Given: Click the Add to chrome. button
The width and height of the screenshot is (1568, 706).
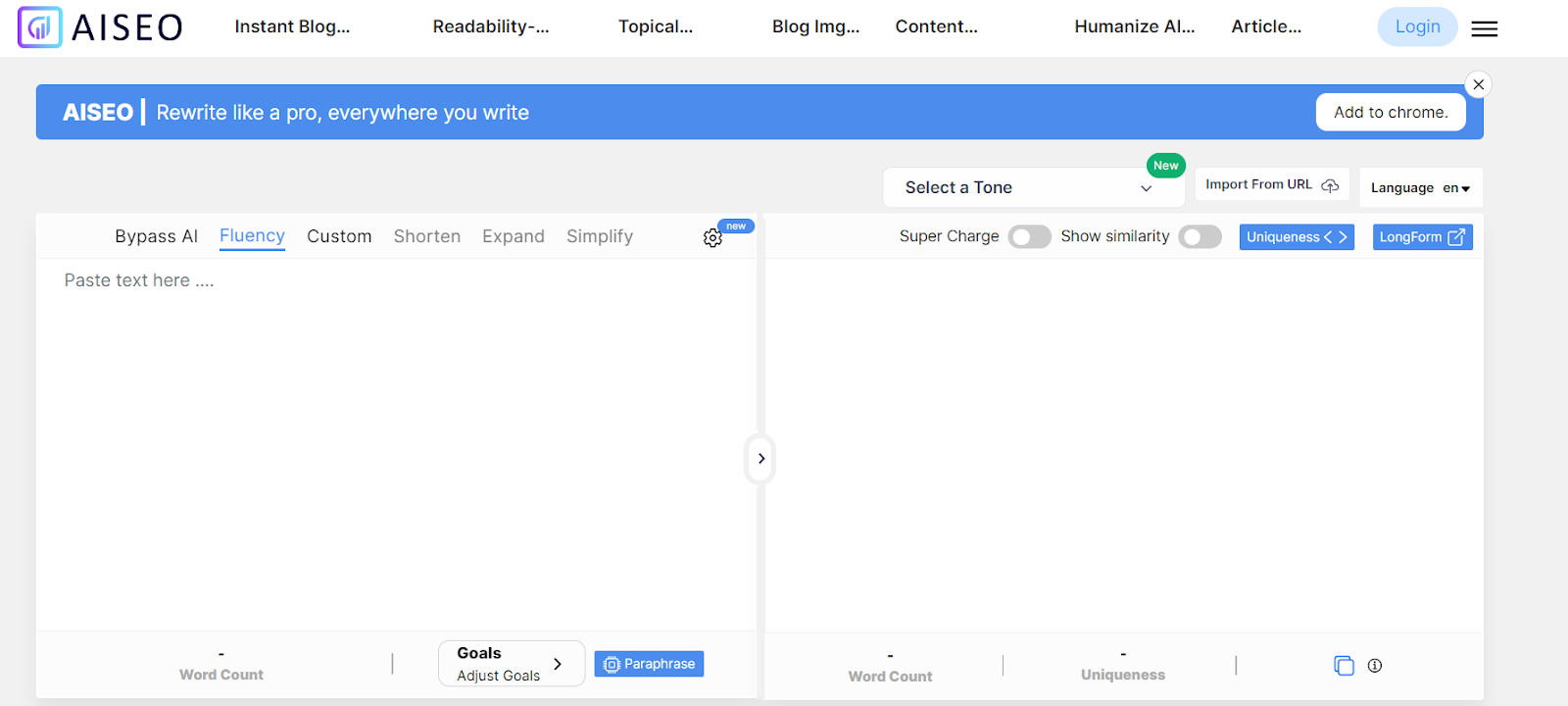Looking at the screenshot, I should point(1391,112).
